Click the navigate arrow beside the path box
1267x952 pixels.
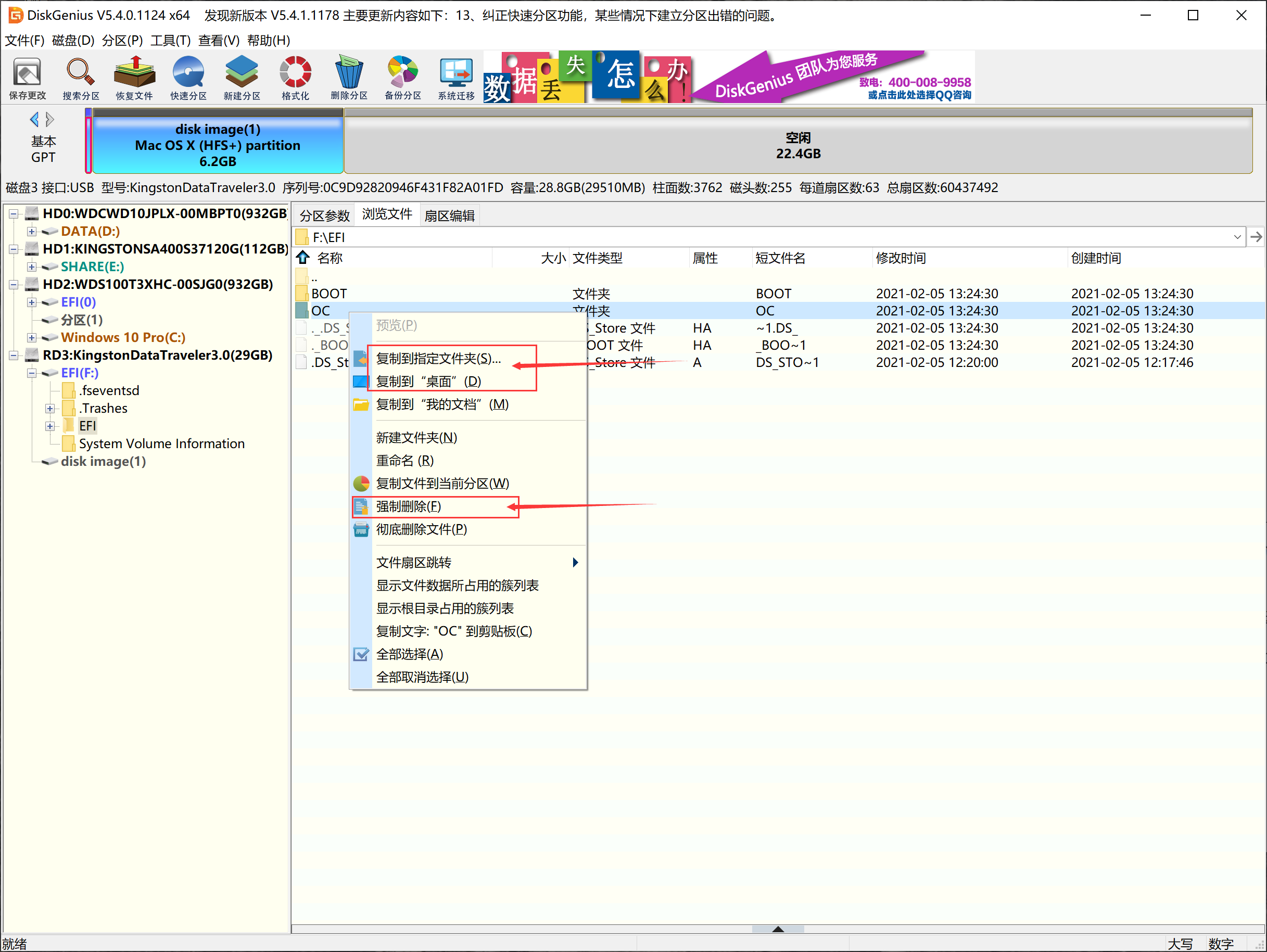coord(1256,236)
